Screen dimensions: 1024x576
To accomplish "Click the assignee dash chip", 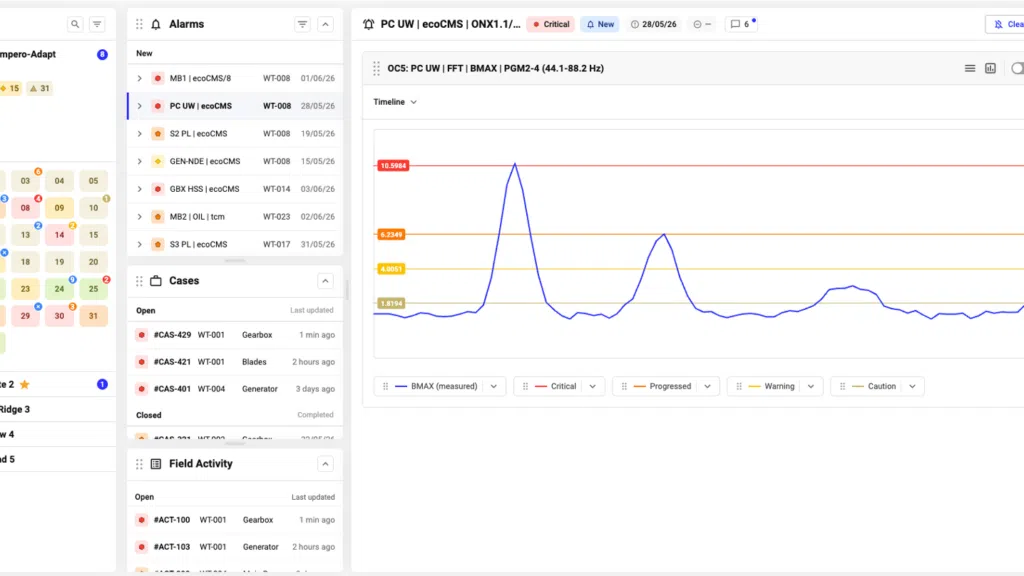I will pos(702,24).
